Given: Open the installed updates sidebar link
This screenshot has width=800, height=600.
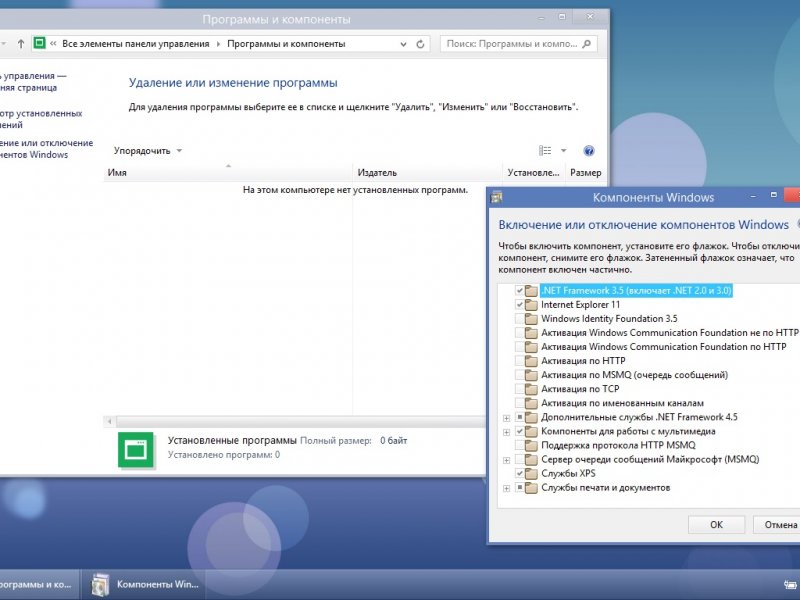Looking at the screenshot, I should [40, 119].
